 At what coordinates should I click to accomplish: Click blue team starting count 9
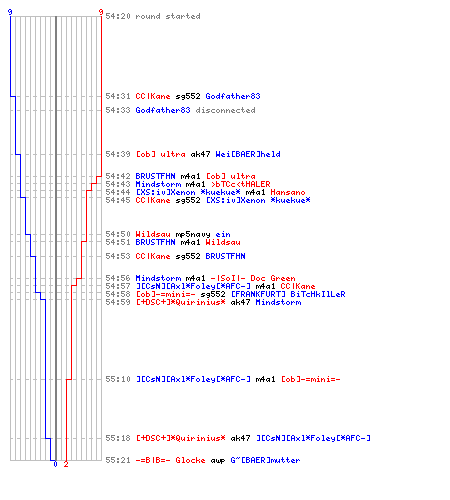tap(10, 12)
